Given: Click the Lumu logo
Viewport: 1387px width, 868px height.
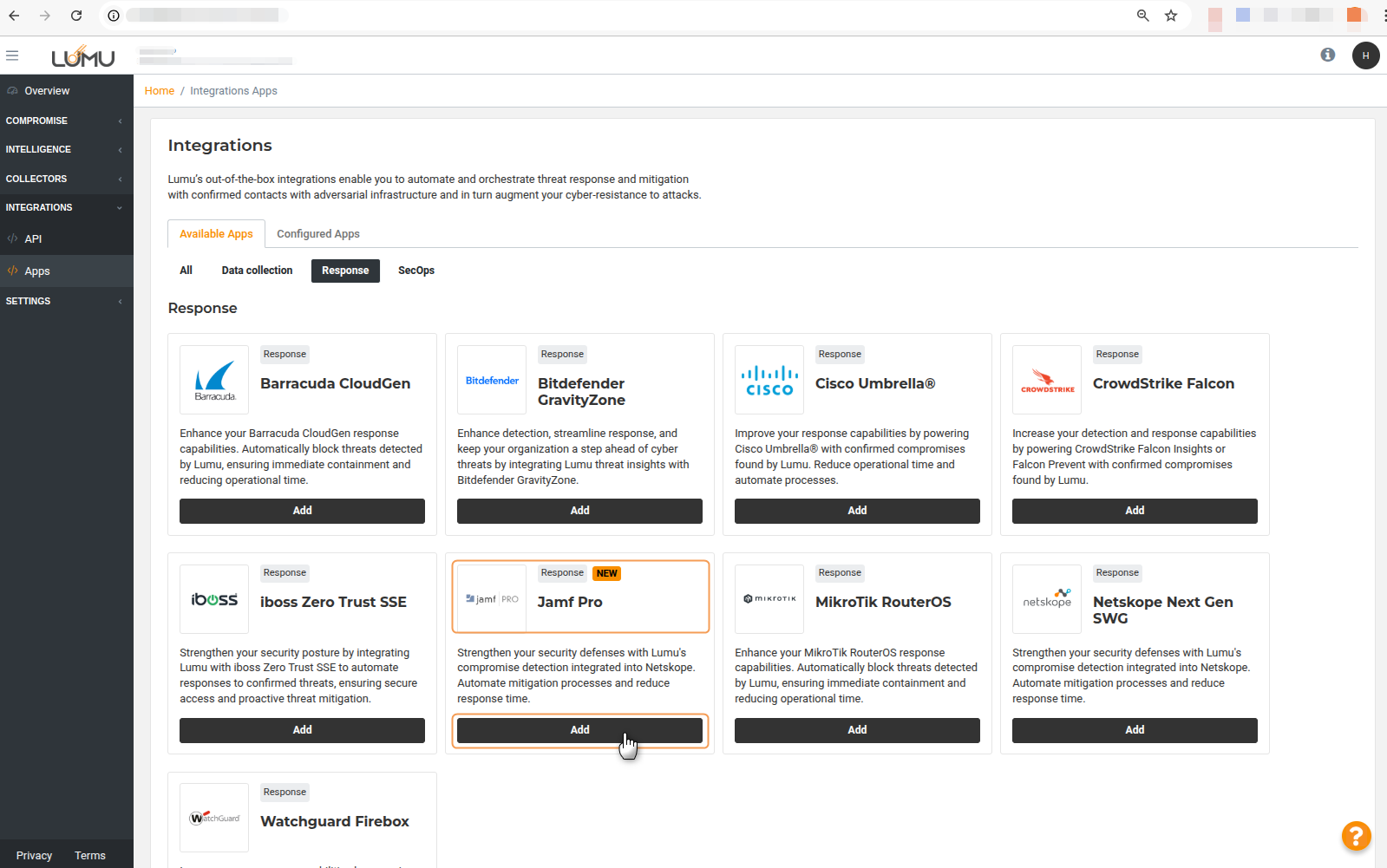Looking at the screenshot, I should tap(83, 57).
